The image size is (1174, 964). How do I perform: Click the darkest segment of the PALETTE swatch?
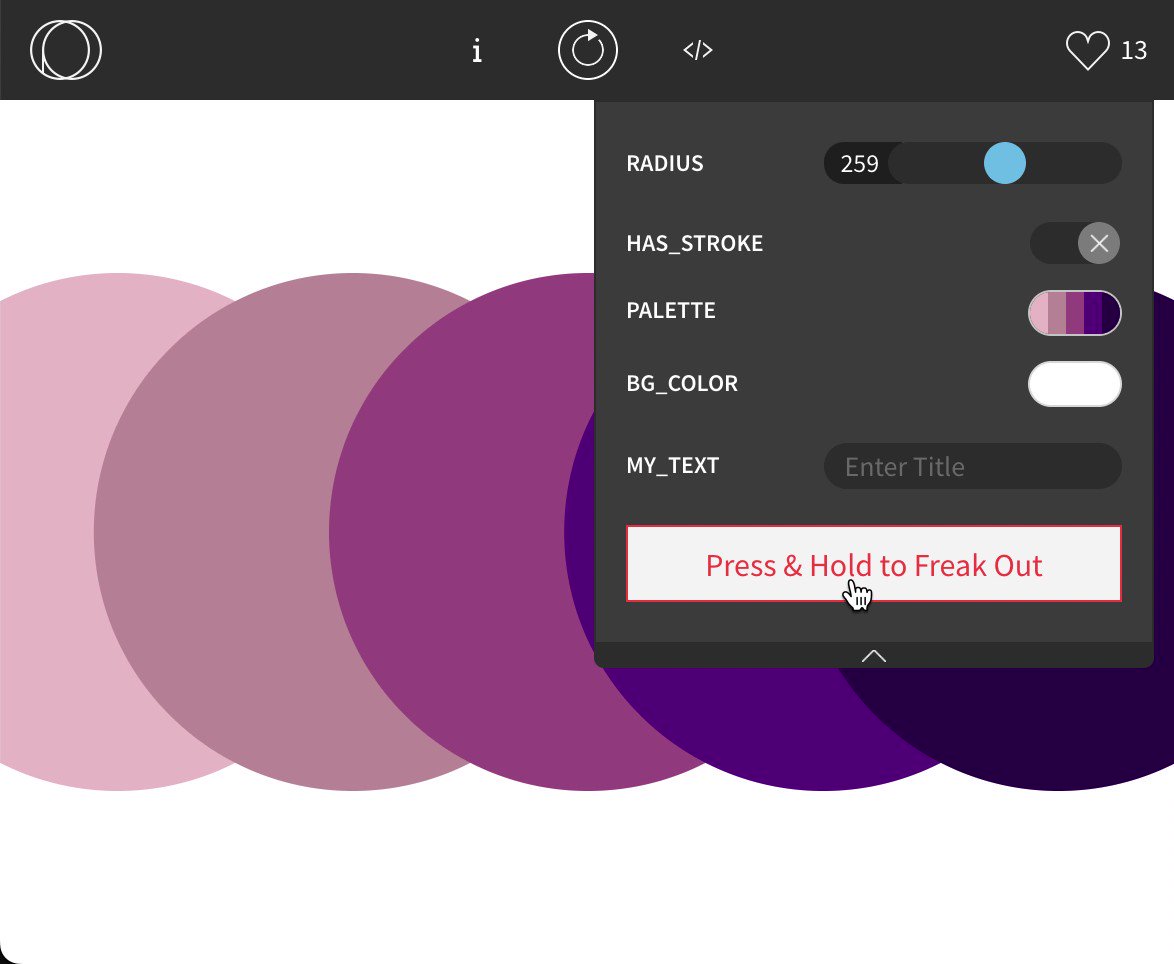pos(1110,312)
